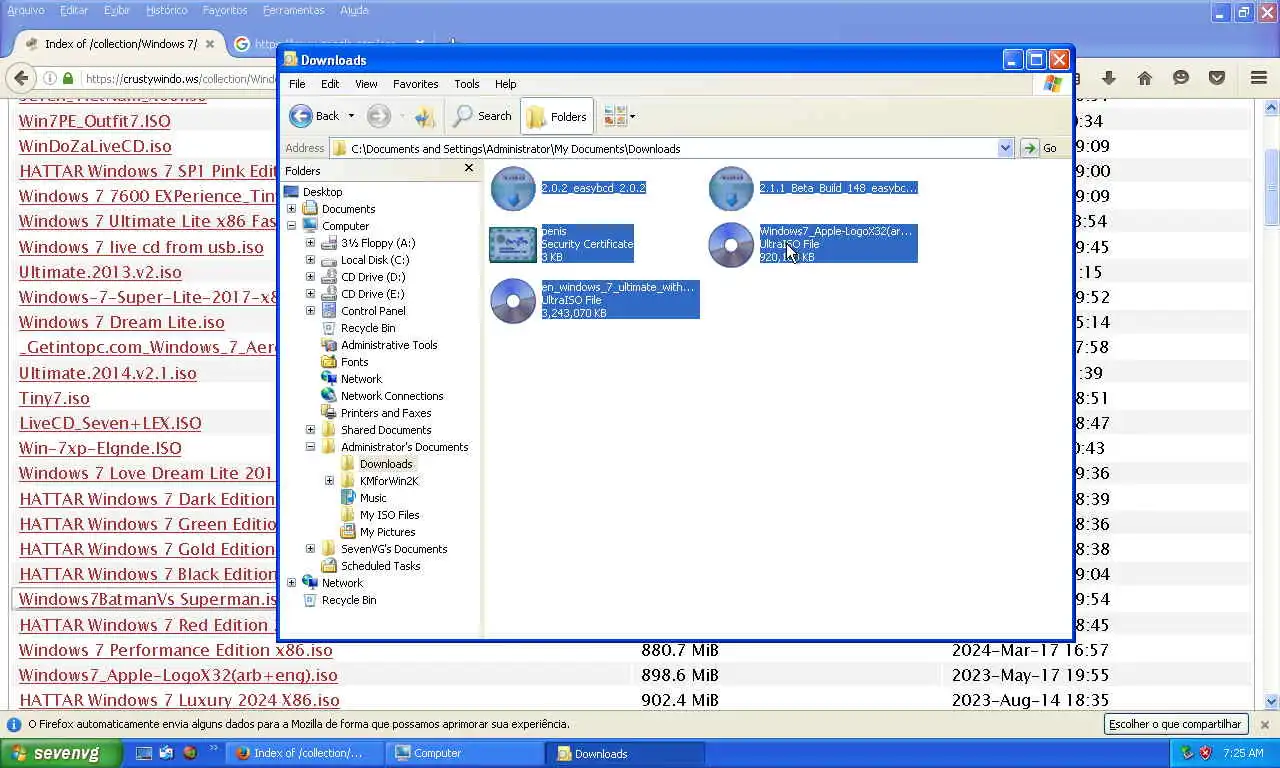The image size is (1280, 768).
Task: Open the Ultimate.2013.v2.iso link
Action: 100,272
